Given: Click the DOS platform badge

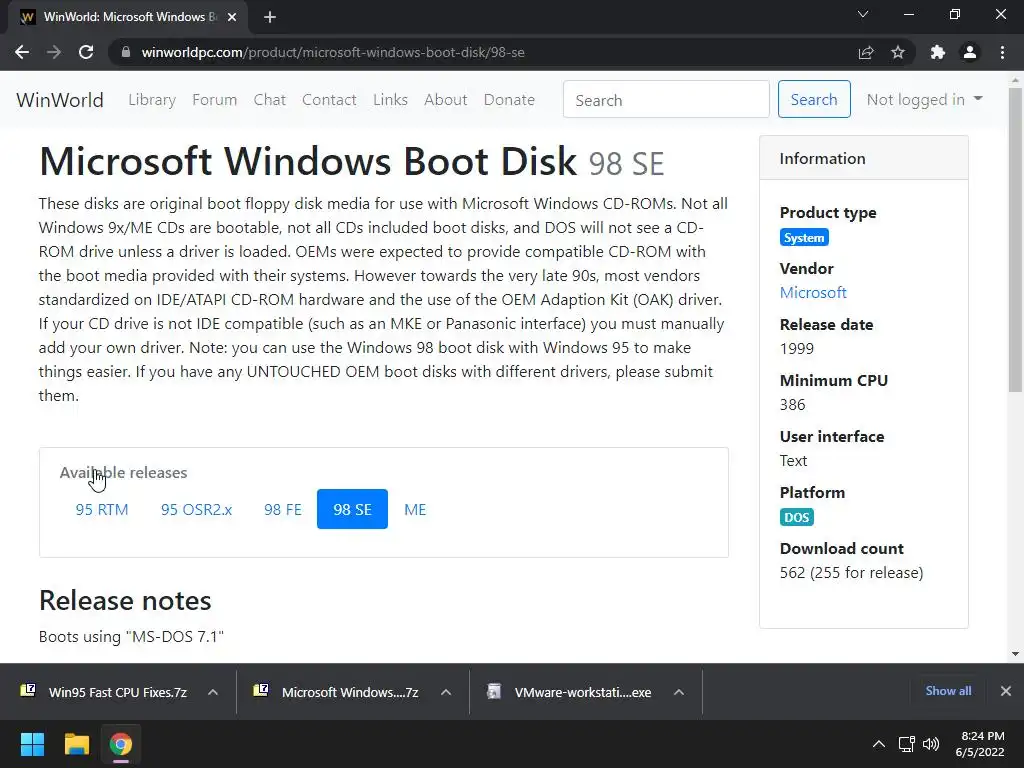Looking at the screenshot, I should [x=797, y=517].
